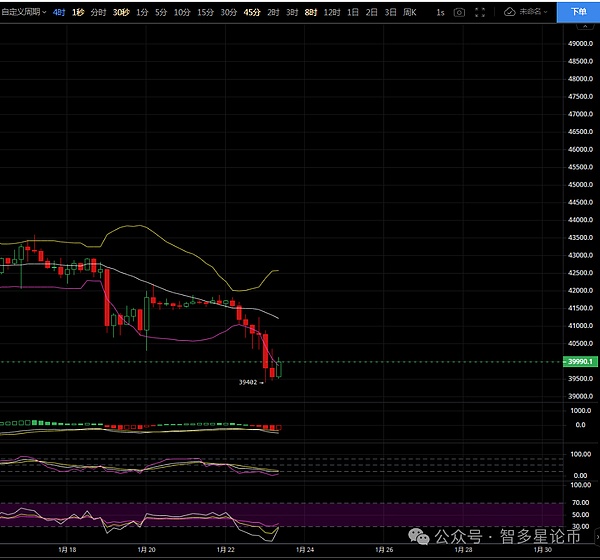Image resolution: width=600 pixels, height=560 pixels.
Task: Click the 39482 low price marker
Action: [249, 381]
